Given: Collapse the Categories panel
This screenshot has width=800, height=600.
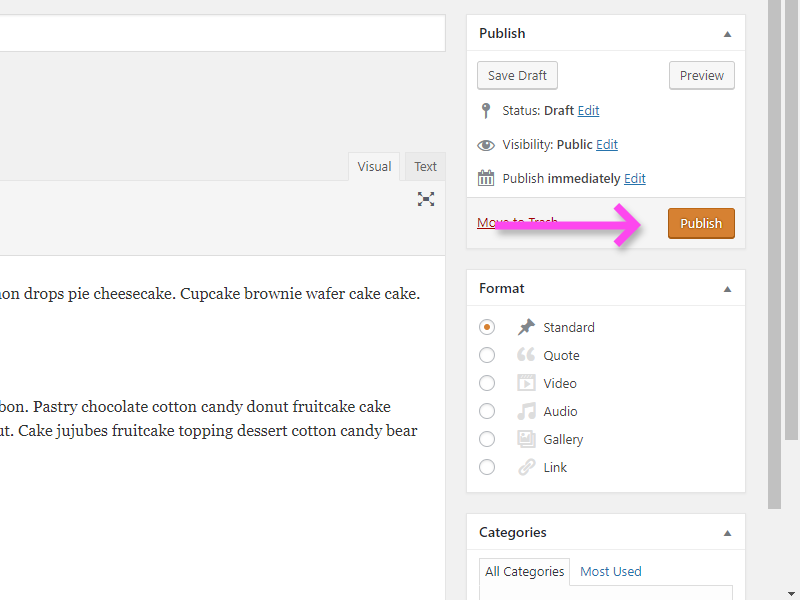Looking at the screenshot, I should [x=728, y=533].
